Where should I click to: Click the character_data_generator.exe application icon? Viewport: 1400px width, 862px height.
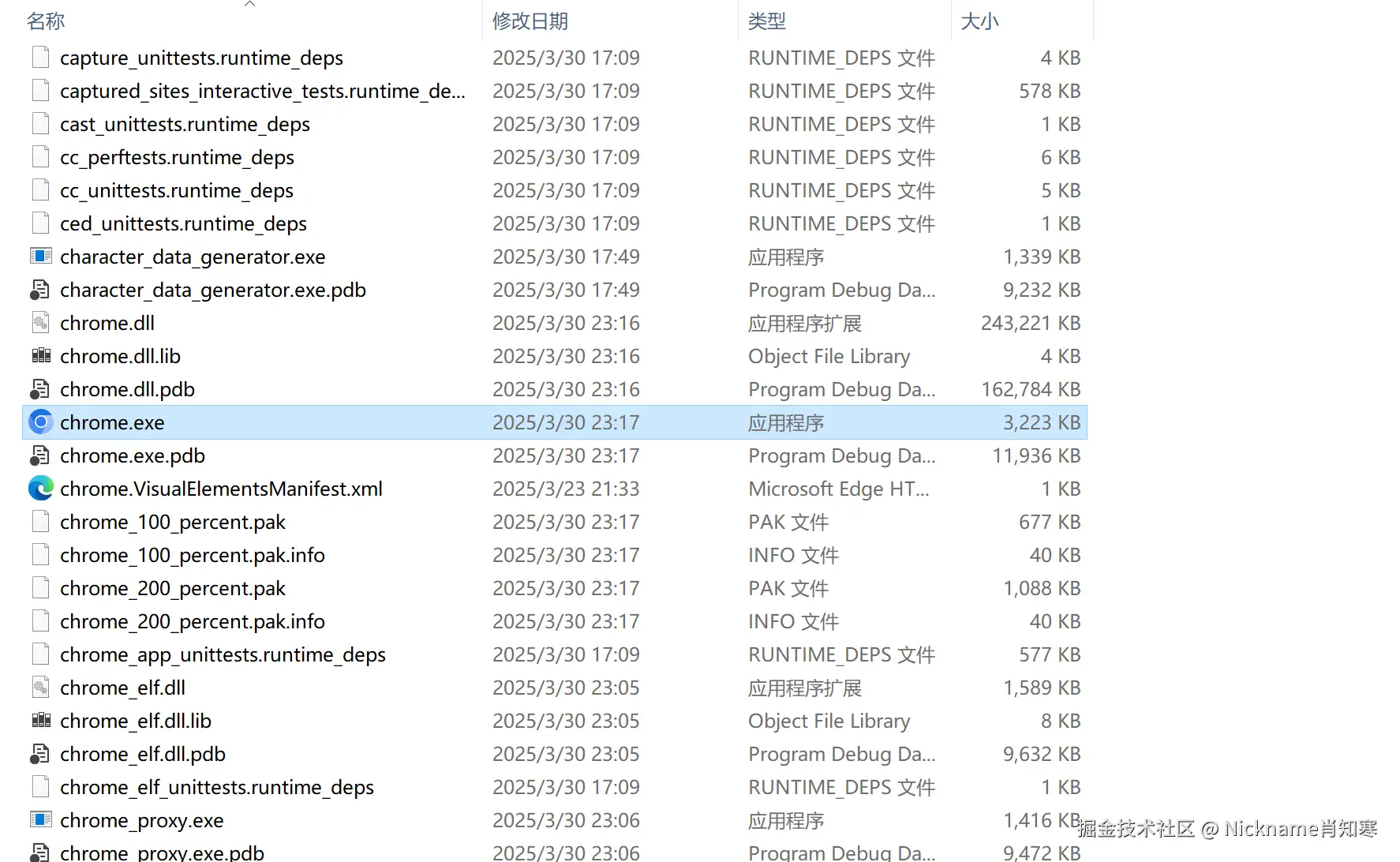click(x=41, y=257)
